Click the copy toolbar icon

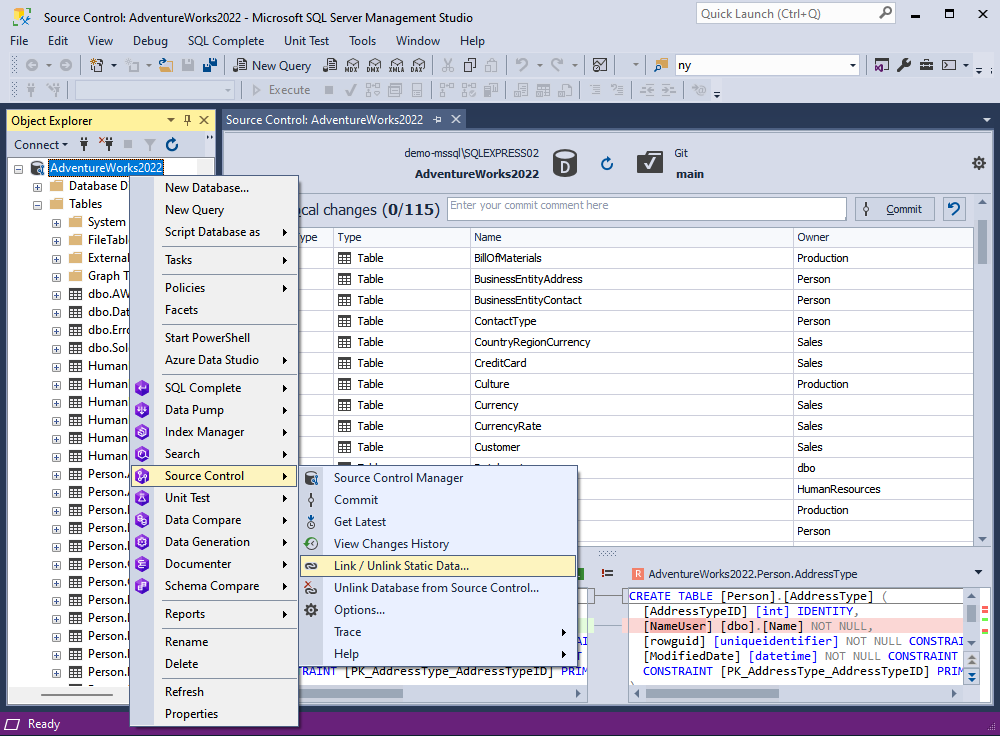coord(470,65)
